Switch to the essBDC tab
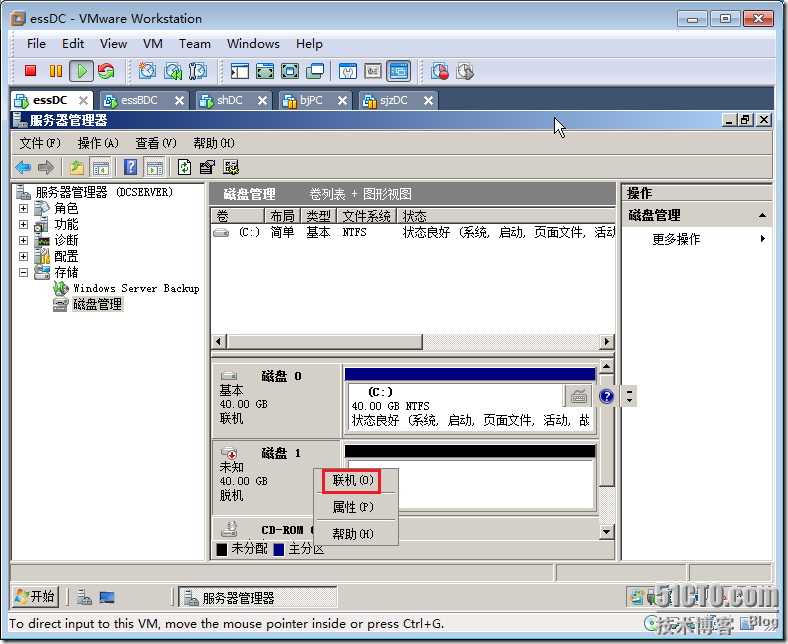788x644 pixels. point(139,100)
